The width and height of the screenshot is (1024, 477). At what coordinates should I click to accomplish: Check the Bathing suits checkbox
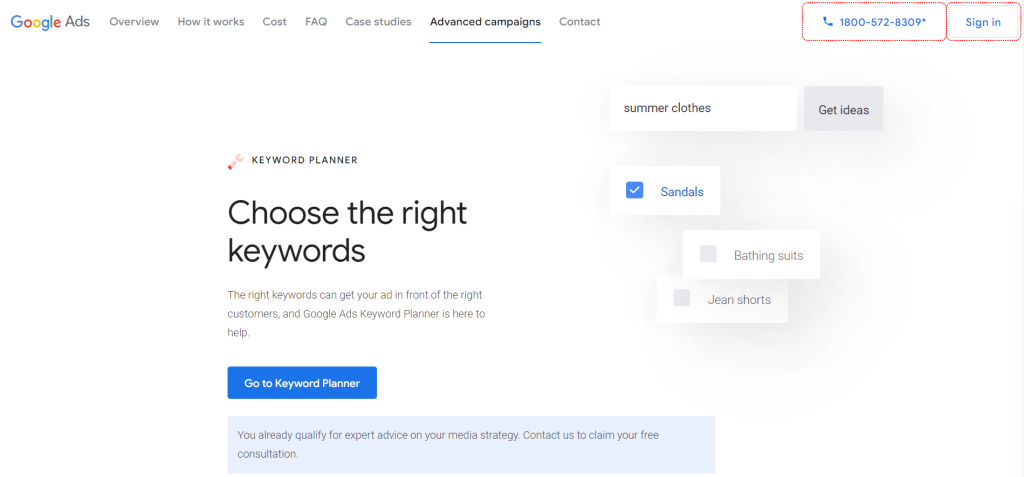(708, 254)
